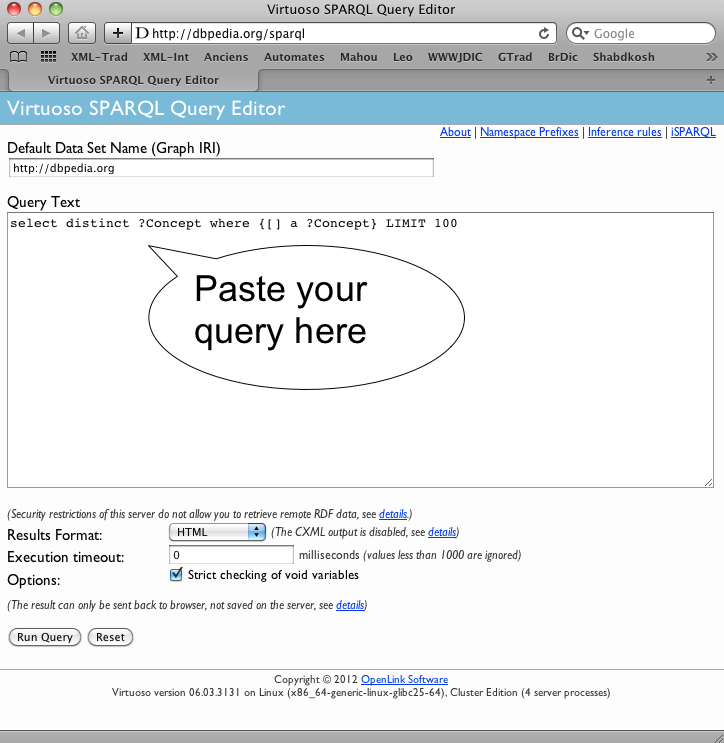Go back with the Safari back arrow

21,33
